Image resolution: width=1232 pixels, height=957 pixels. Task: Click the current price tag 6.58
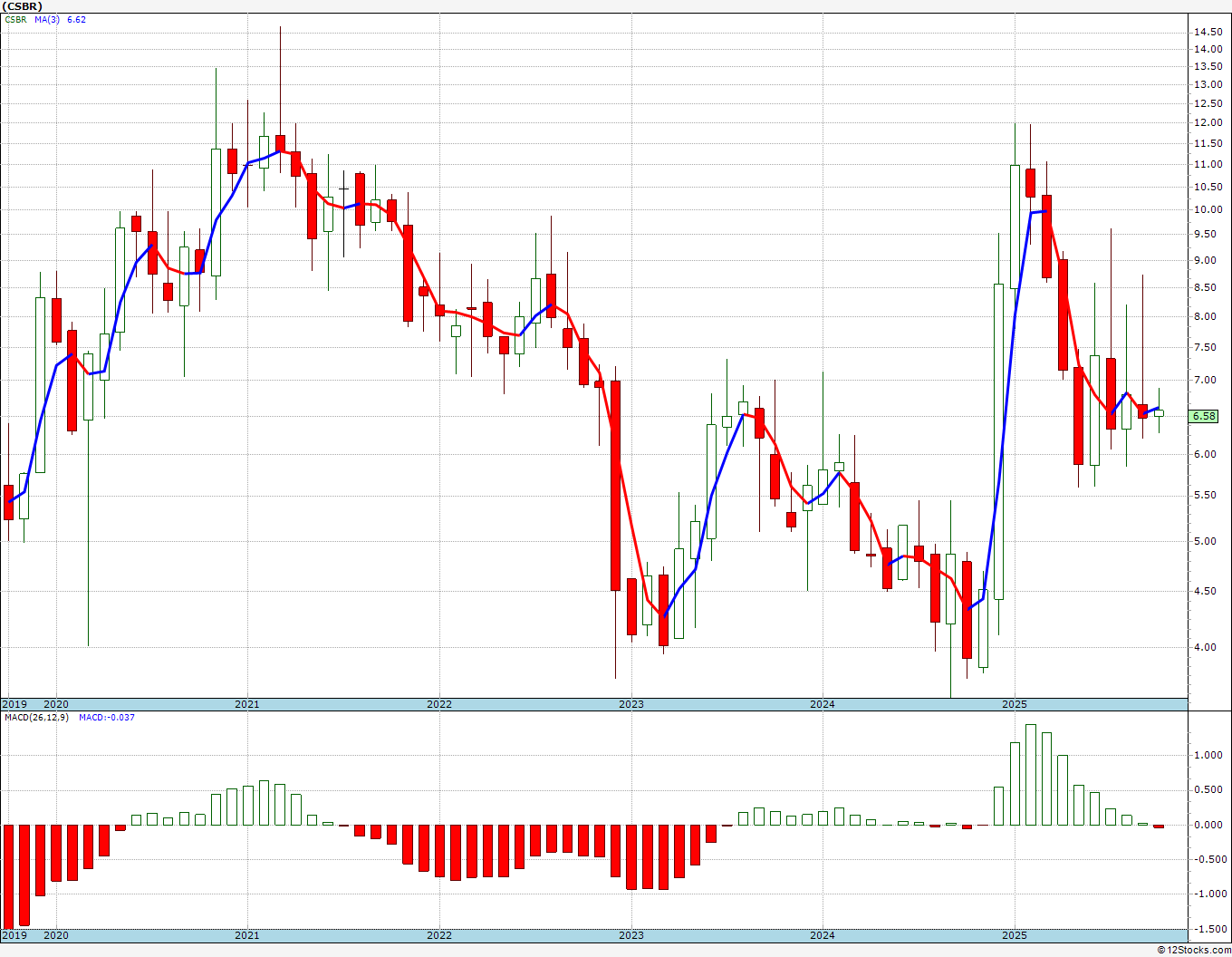(x=1204, y=416)
